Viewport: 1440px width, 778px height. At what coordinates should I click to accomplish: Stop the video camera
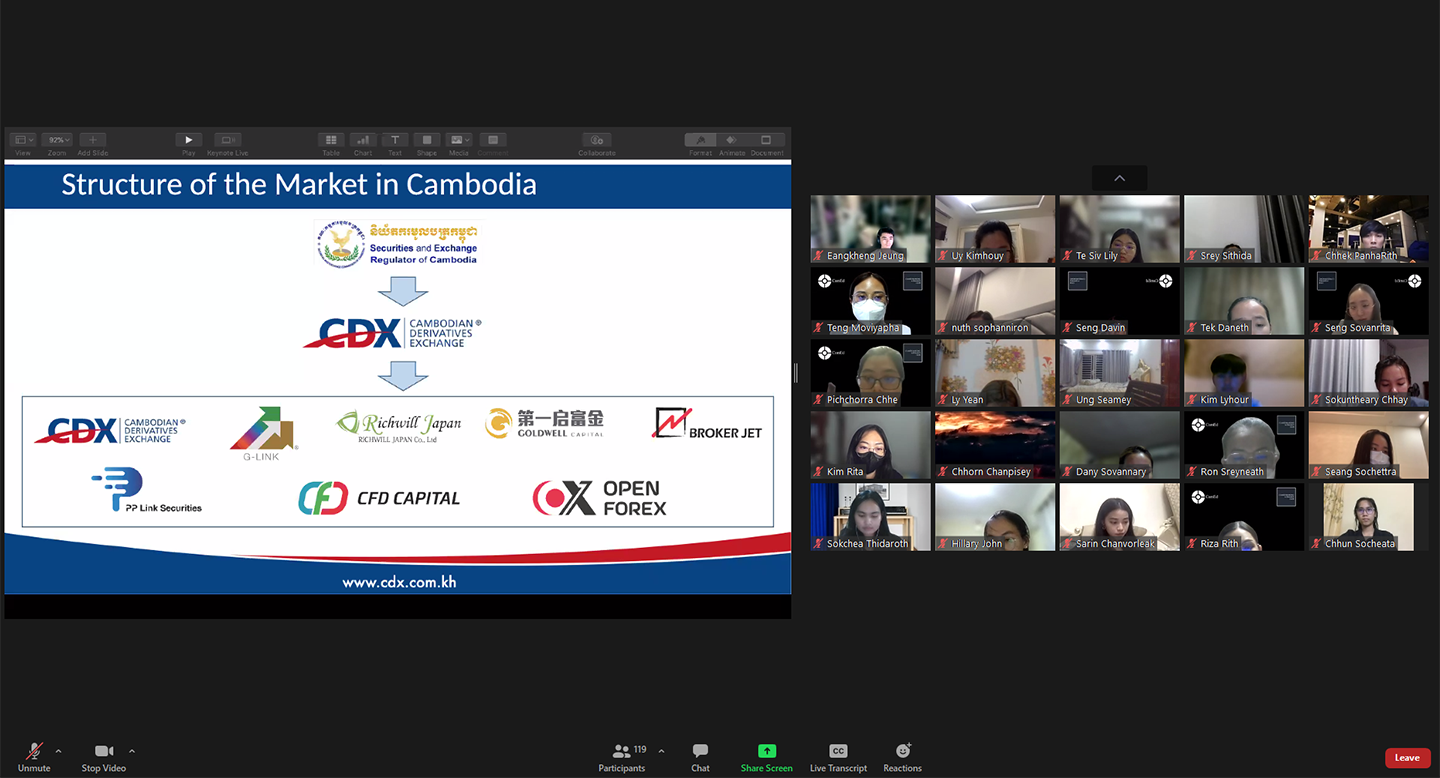pyautogui.click(x=104, y=757)
